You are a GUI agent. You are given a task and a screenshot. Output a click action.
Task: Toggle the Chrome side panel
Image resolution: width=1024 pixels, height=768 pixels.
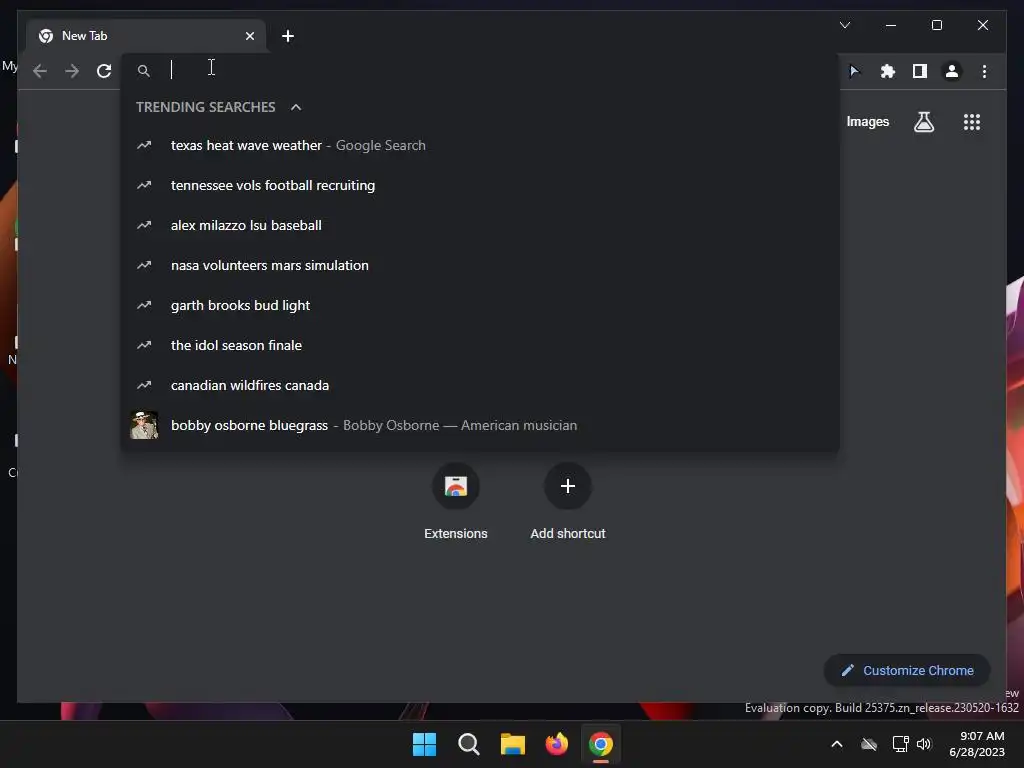[920, 71]
